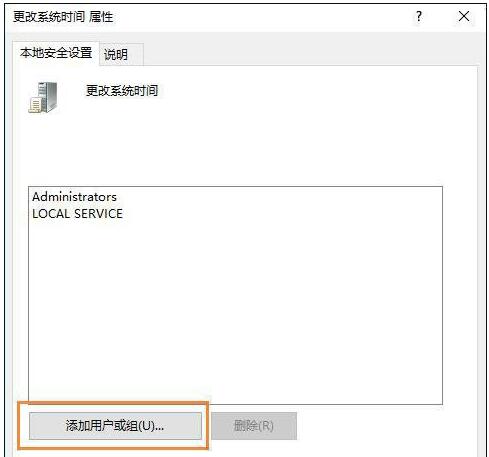The image size is (489, 457).
Task: Click the server policy icon
Action: pyautogui.click(x=43, y=97)
